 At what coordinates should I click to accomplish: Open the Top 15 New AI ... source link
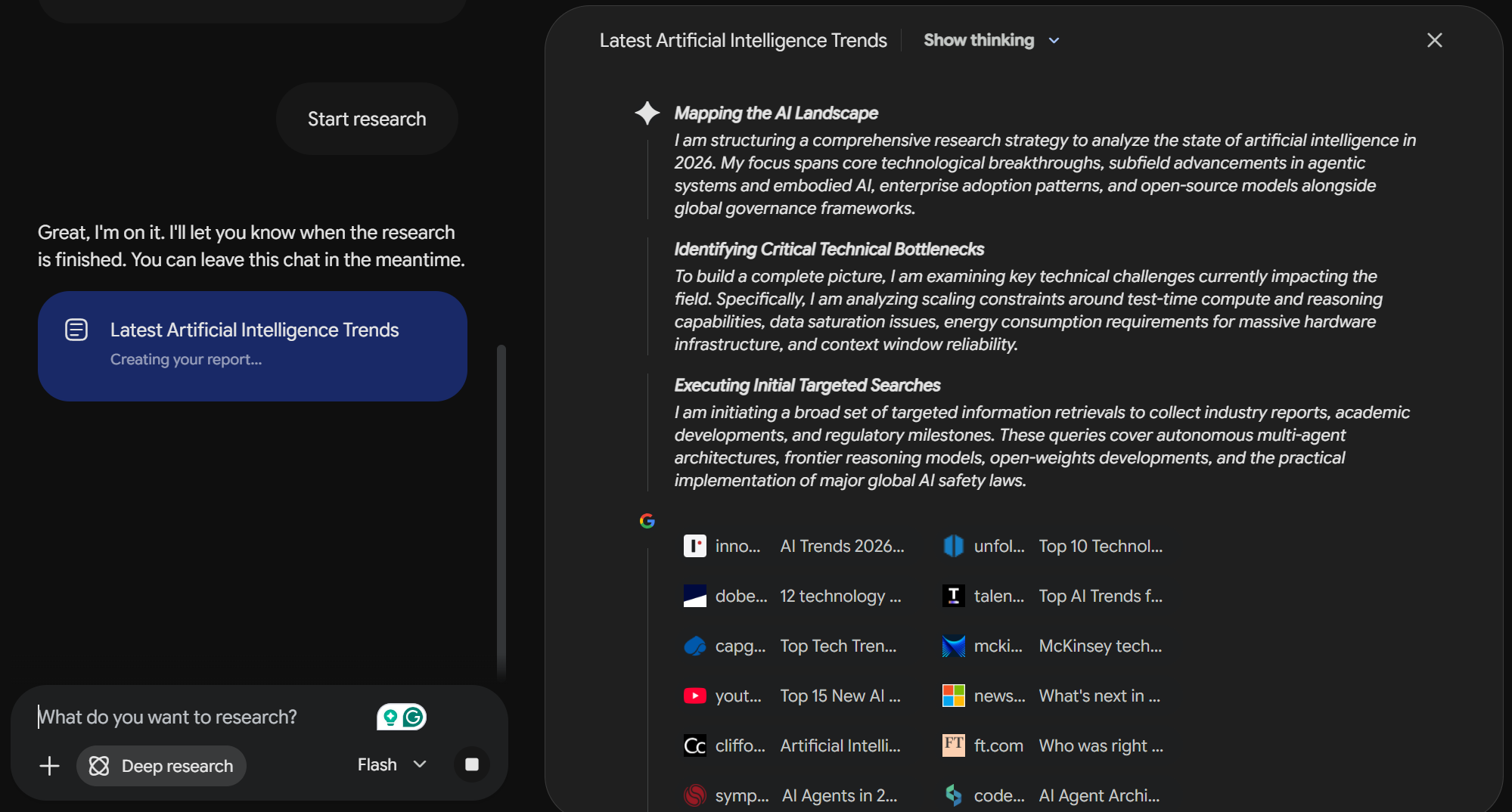(x=840, y=696)
